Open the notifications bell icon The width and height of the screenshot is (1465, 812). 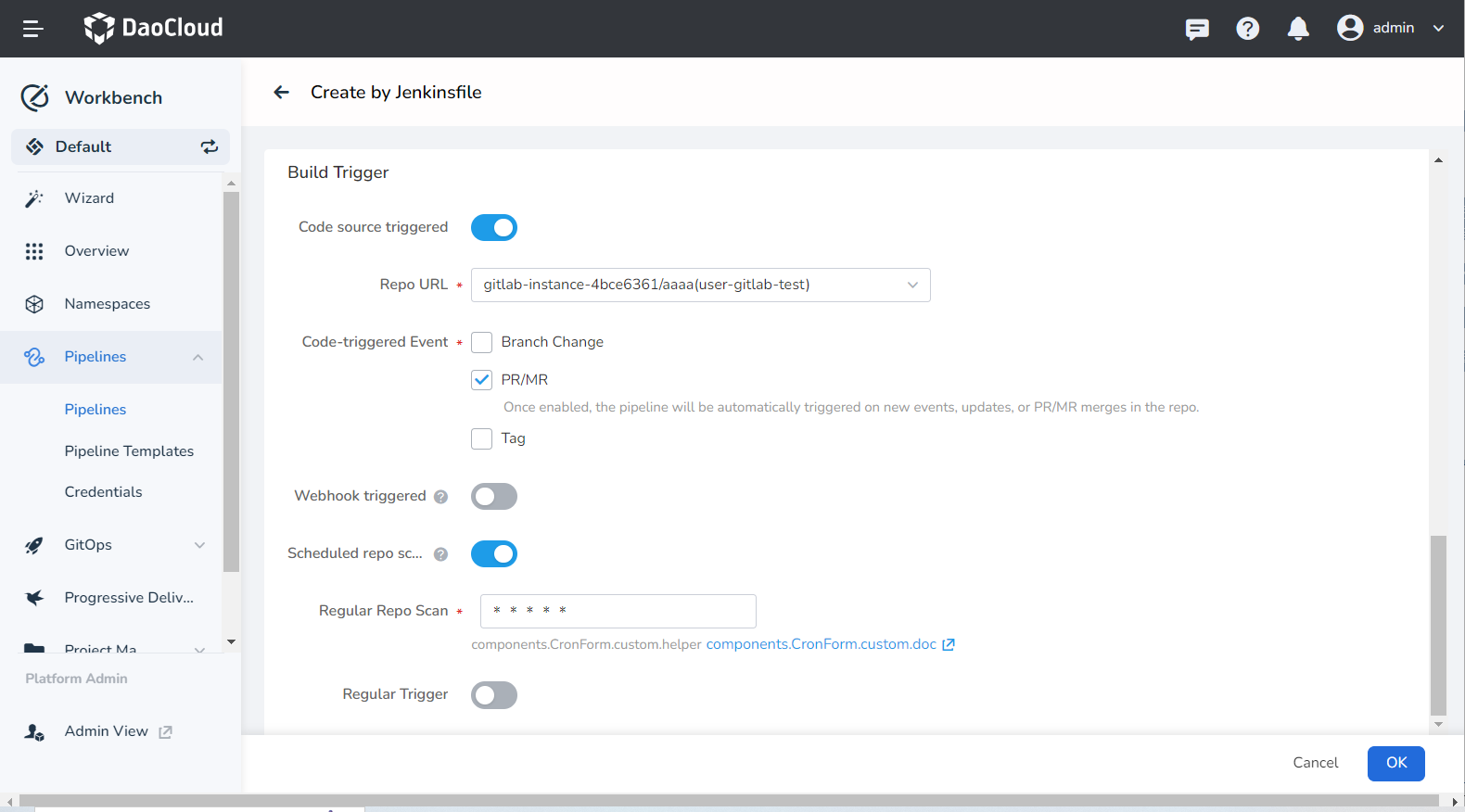pyautogui.click(x=1298, y=29)
